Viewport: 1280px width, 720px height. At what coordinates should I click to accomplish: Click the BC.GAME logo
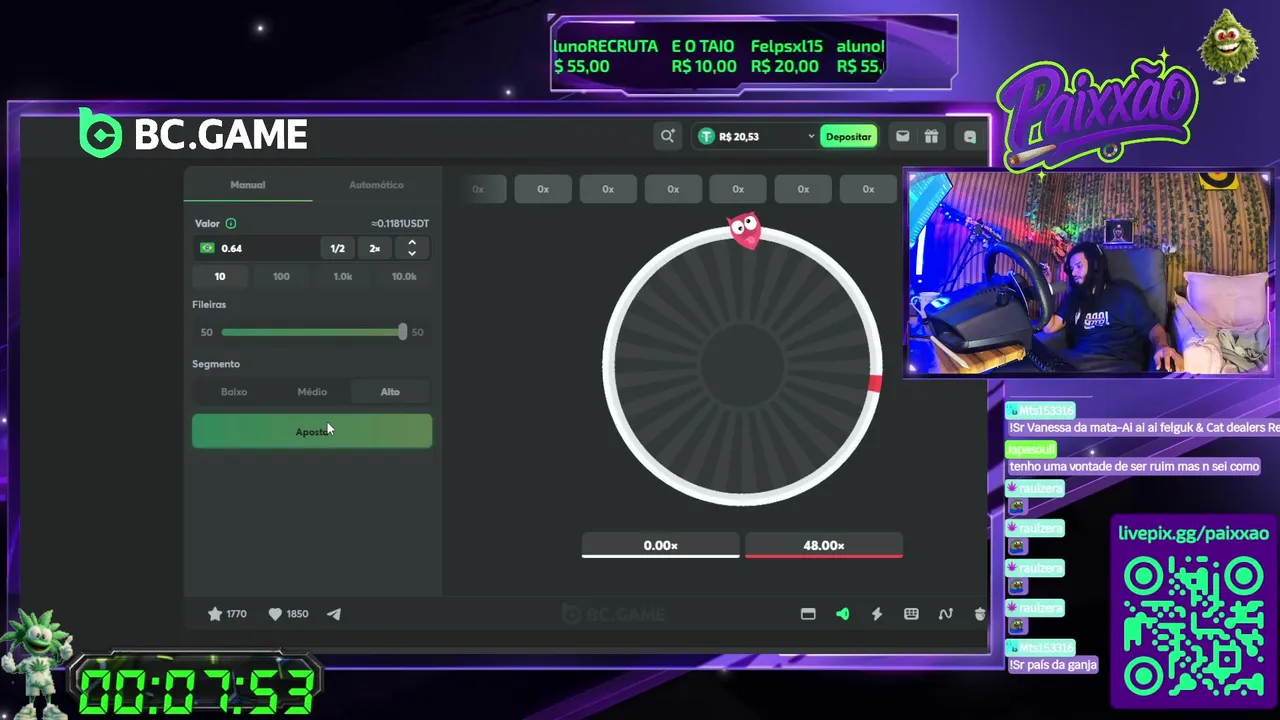tap(193, 134)
